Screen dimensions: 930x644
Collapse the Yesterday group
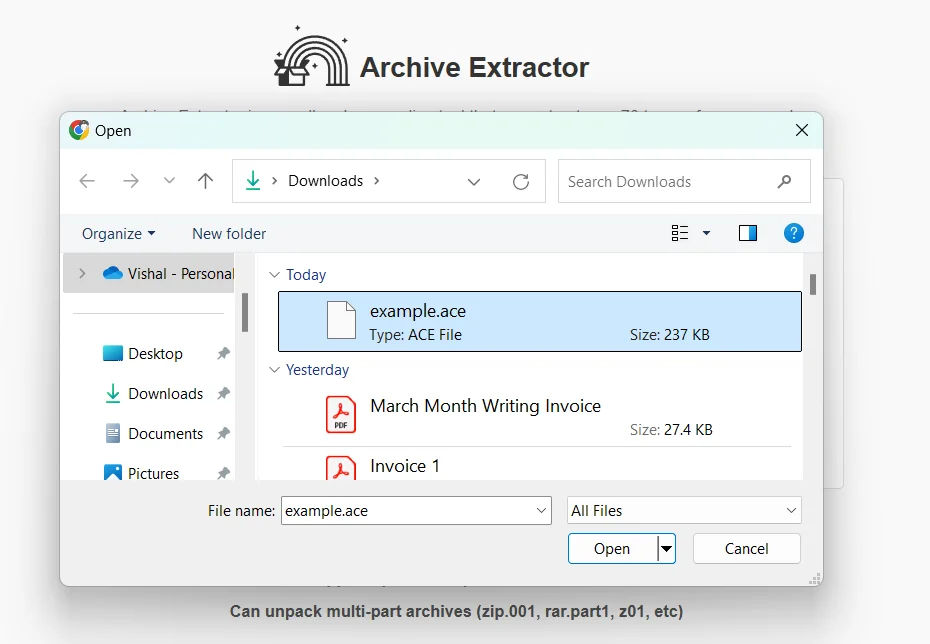274,369
